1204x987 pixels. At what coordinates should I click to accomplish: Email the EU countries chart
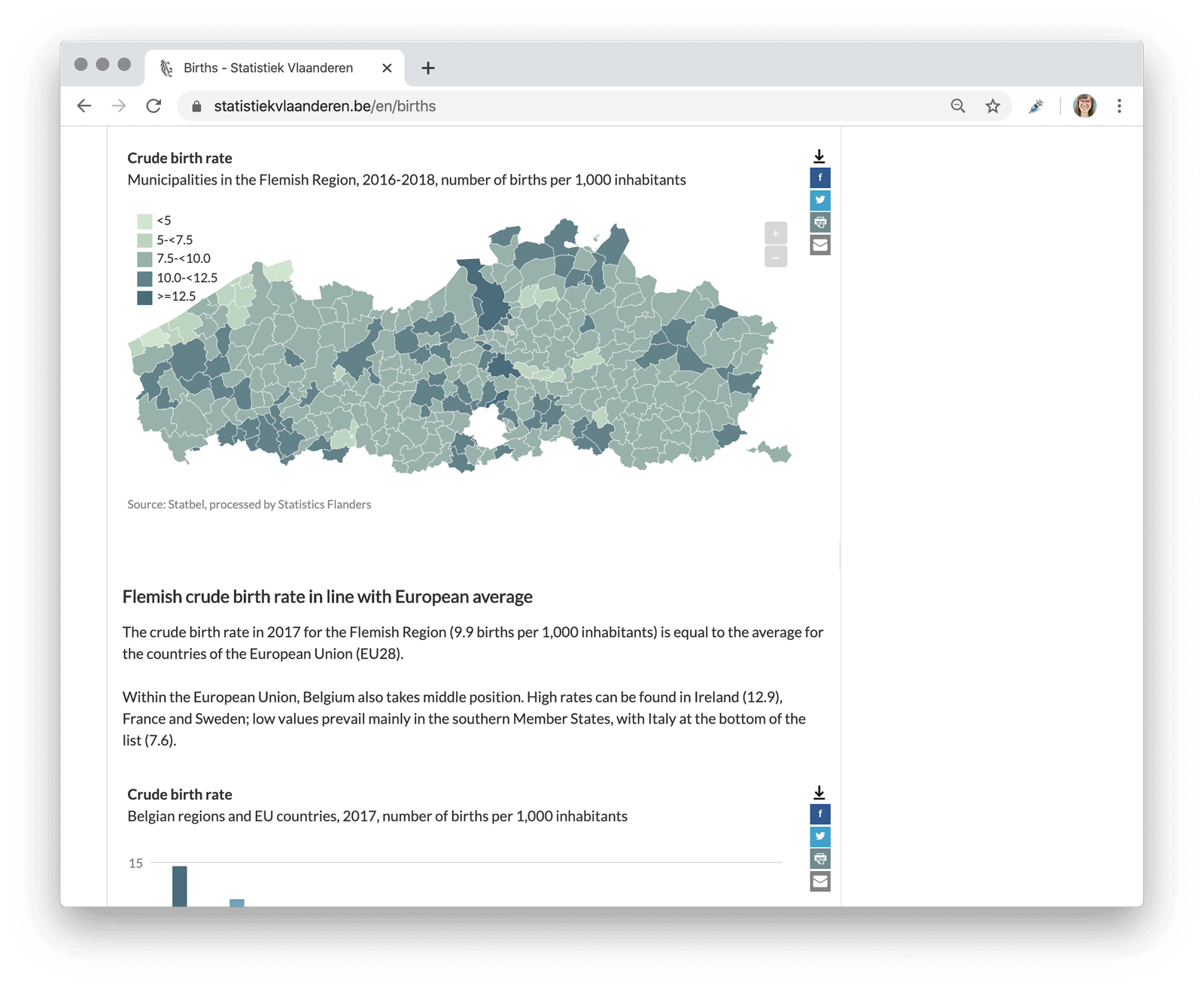click(819, 881)
